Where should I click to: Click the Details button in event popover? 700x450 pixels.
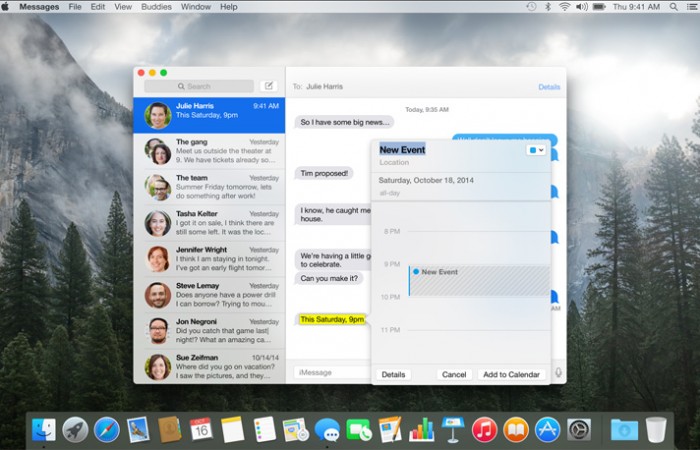pyautogui.click(x=393, y=374)
